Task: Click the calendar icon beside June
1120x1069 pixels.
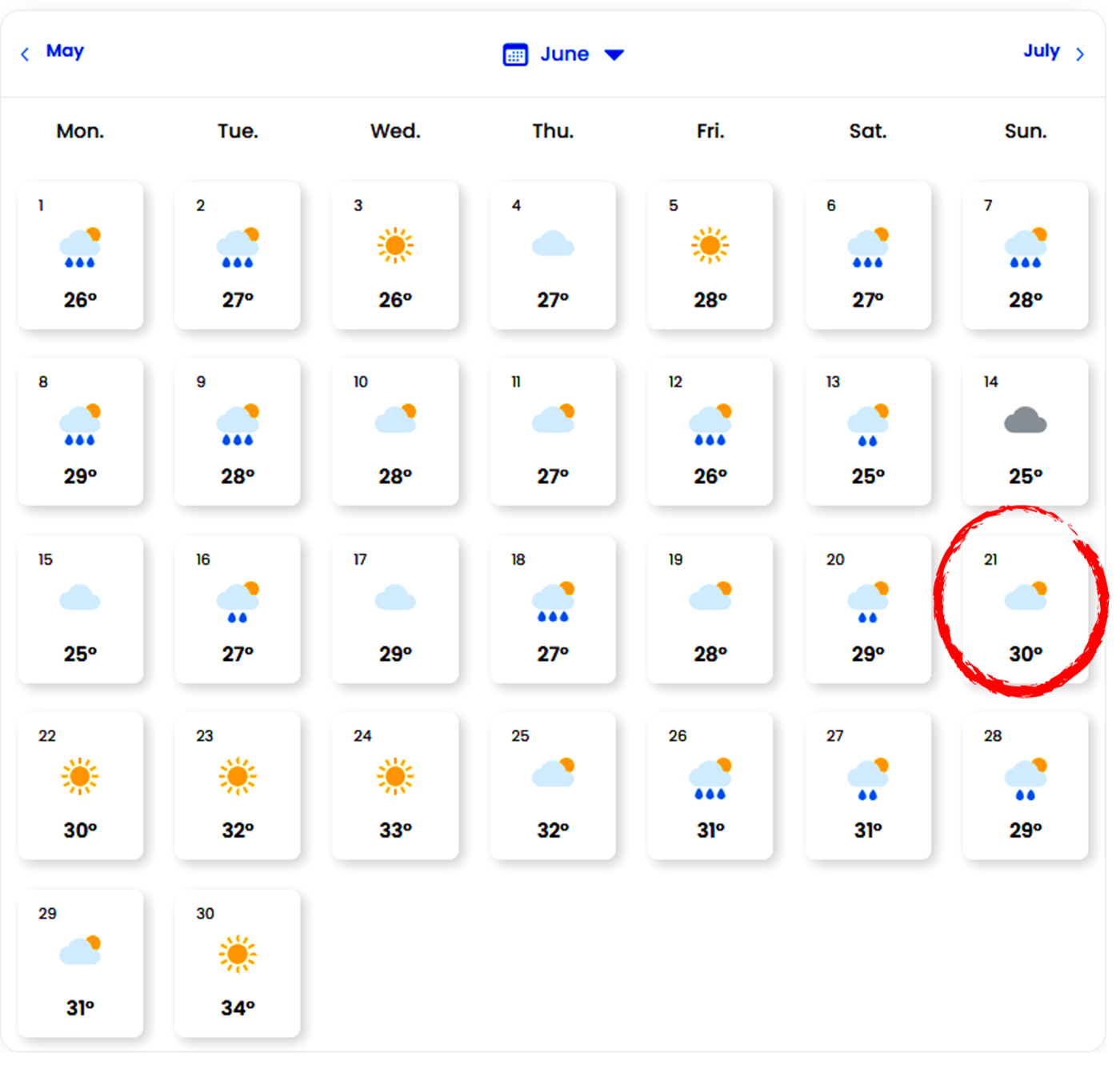Action: [x=515, y=54]
